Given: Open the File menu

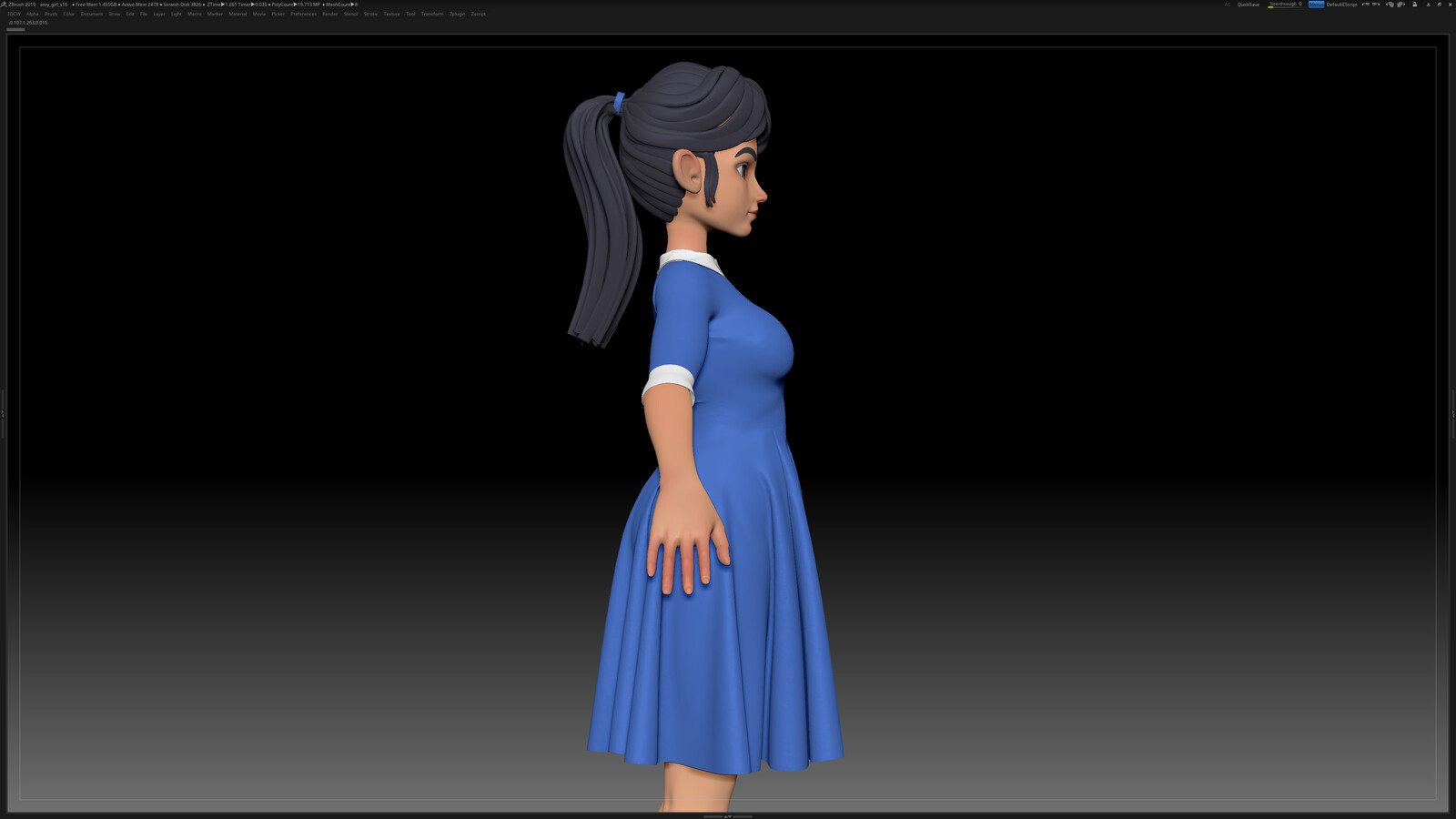Looking at the screenshot, I should click(x=144, y=14).
